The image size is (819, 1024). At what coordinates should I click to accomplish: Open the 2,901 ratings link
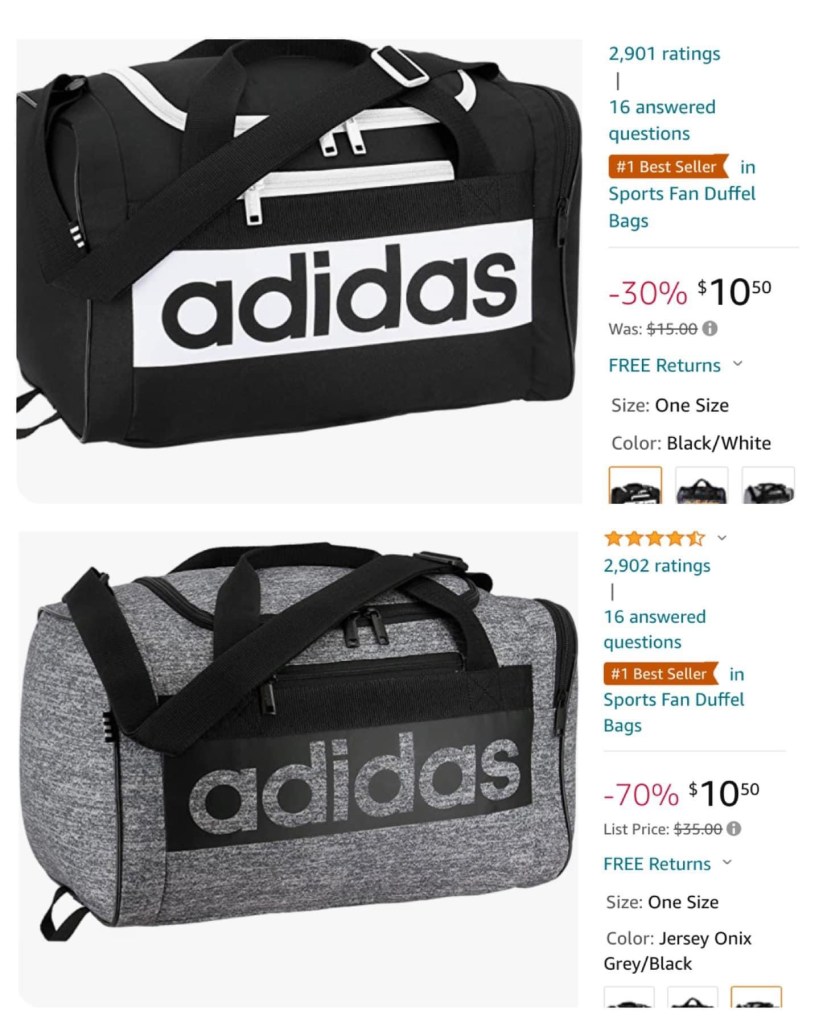(664, 54)
